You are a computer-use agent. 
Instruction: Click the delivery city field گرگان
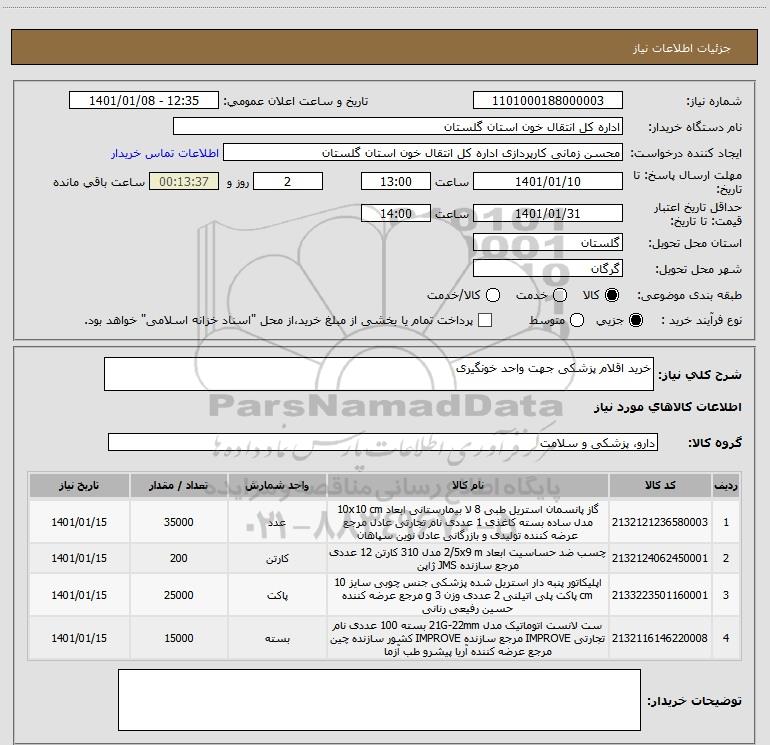[x=548, y=269]
